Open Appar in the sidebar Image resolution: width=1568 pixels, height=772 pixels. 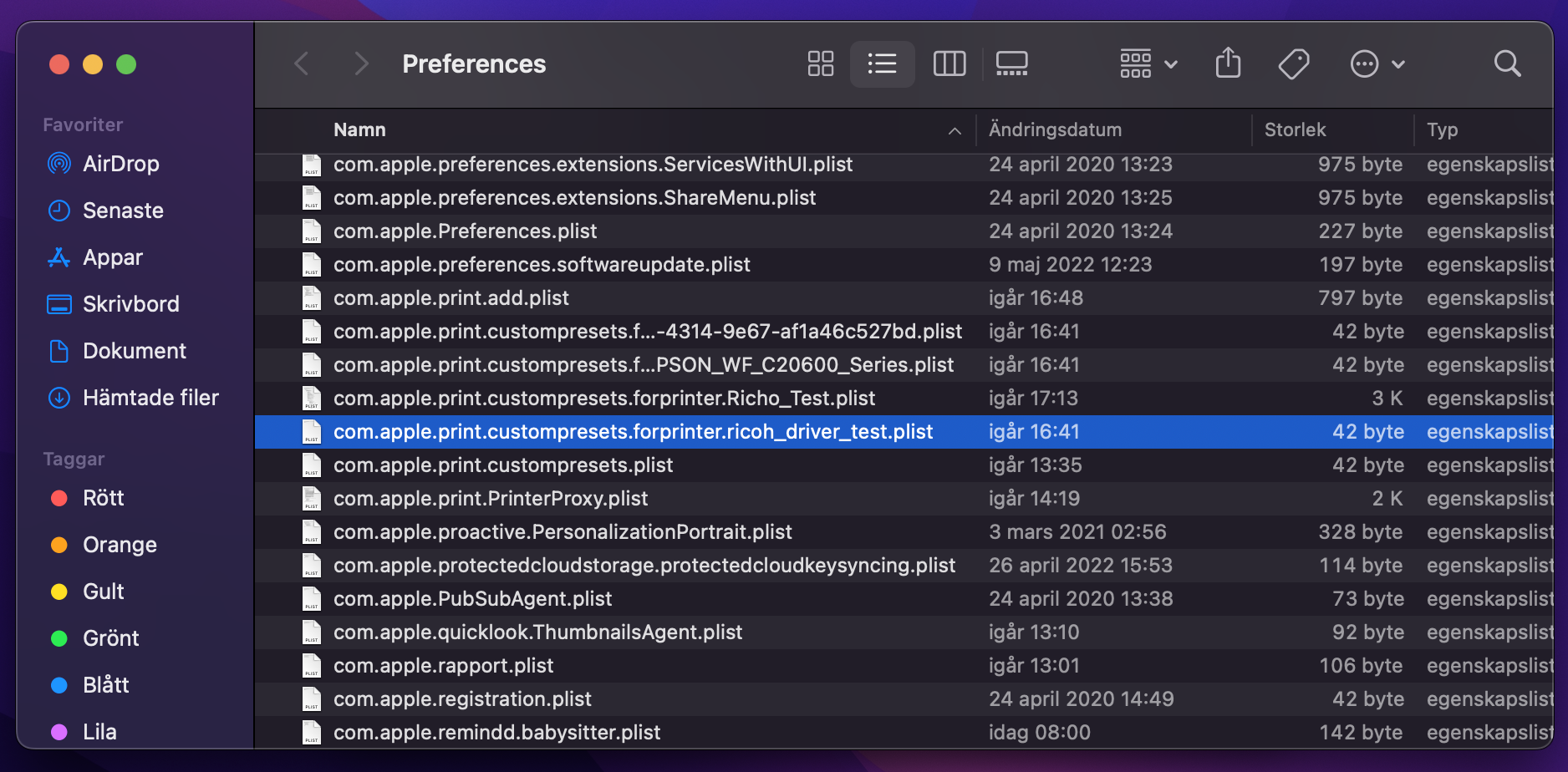(113, 257)
